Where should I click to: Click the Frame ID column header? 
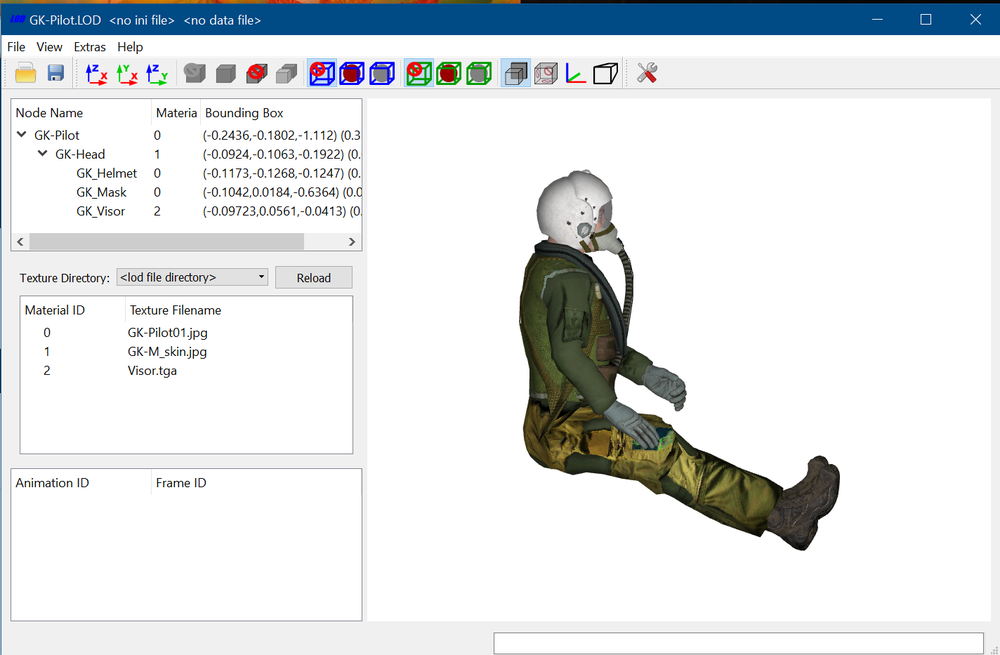[256, 483]
